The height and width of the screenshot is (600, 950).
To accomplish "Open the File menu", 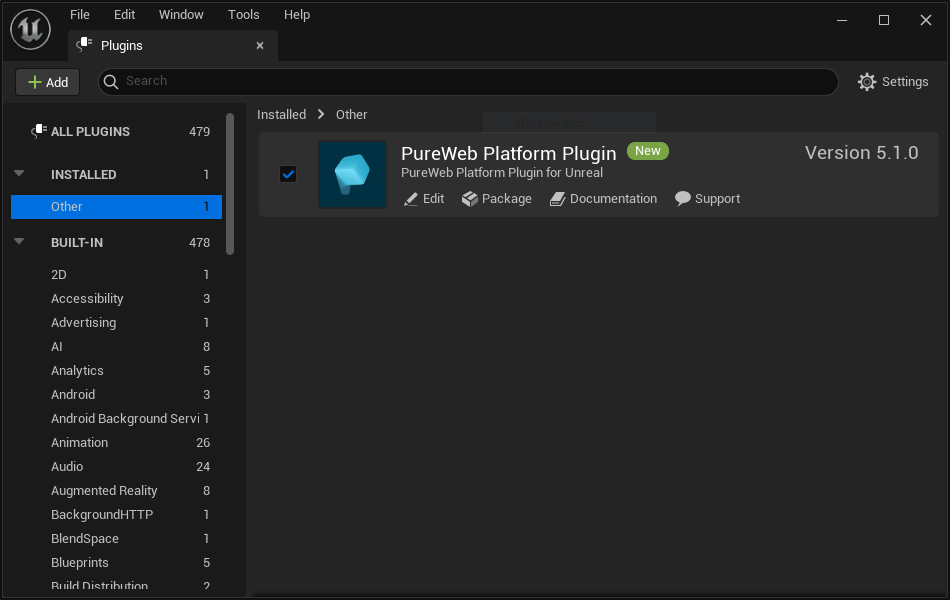I will tap(79, 15).
